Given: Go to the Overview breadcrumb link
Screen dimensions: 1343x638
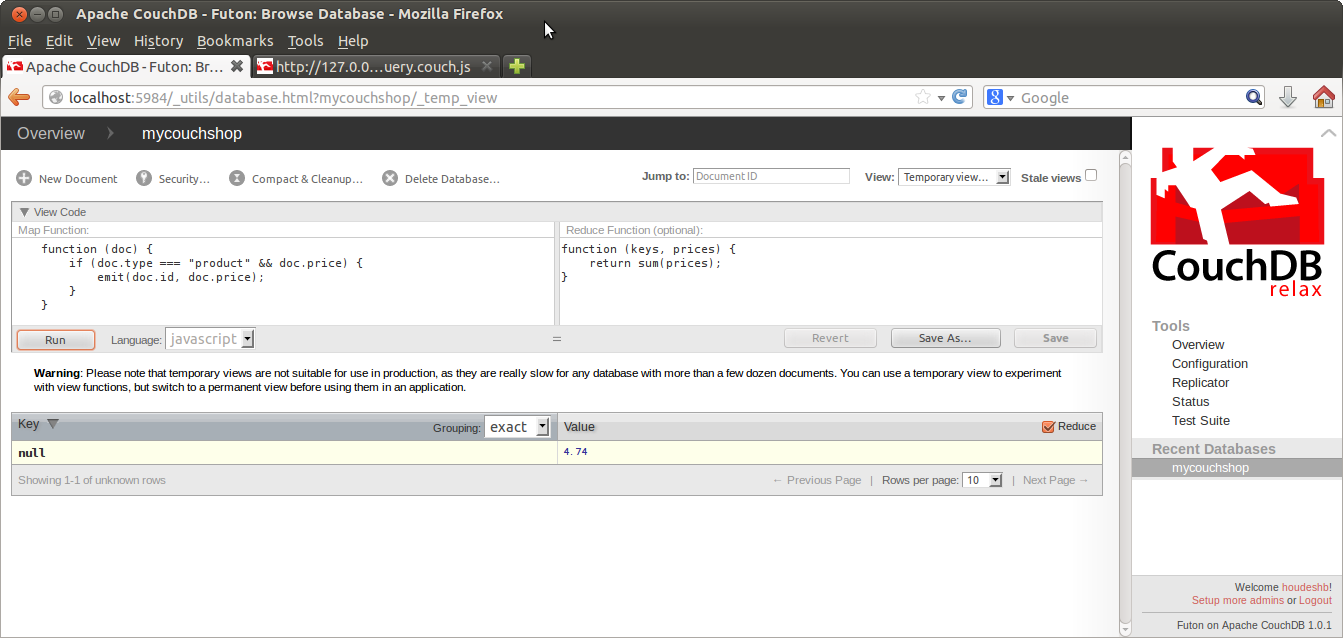Looking at the screenshot, I should tap(51, 133).
